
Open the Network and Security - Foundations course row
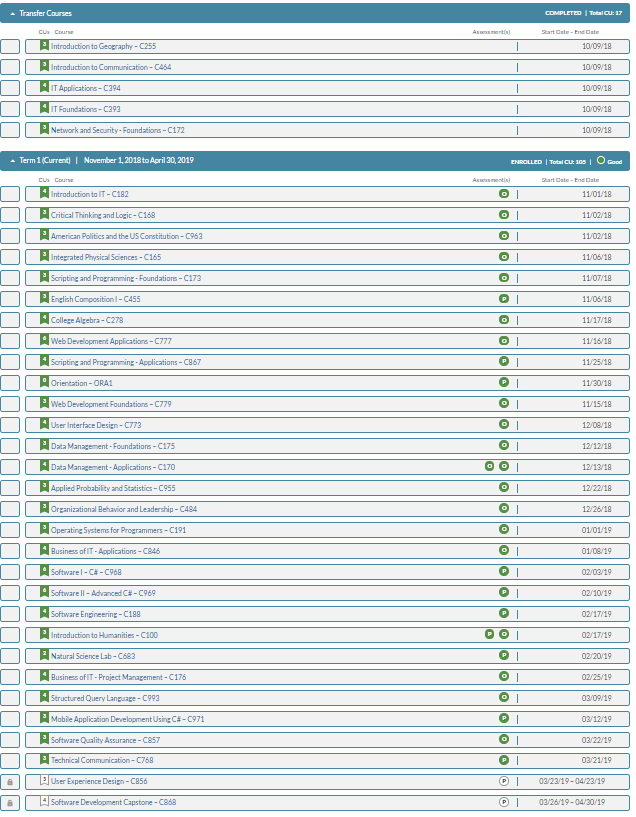click(x=117, y=130)
